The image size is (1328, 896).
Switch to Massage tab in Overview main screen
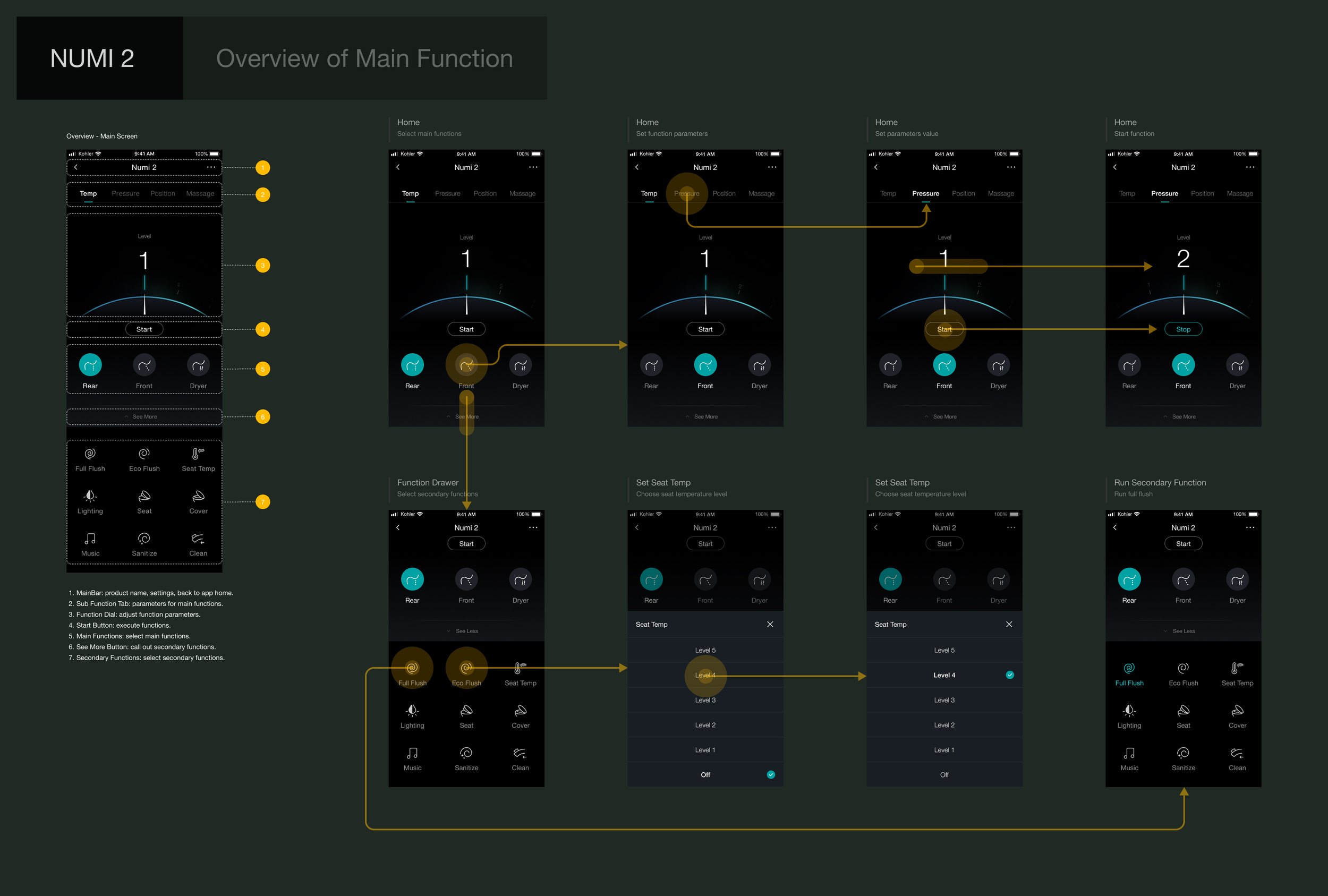pyautogui.click(x=200, y=194)
